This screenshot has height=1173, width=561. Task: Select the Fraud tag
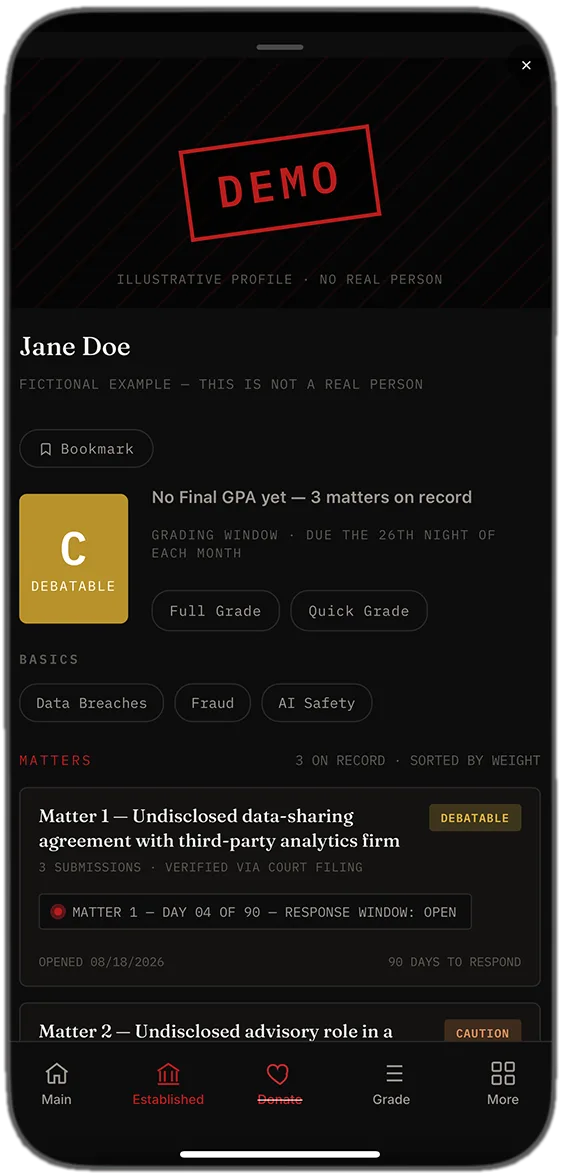point(212,702)
